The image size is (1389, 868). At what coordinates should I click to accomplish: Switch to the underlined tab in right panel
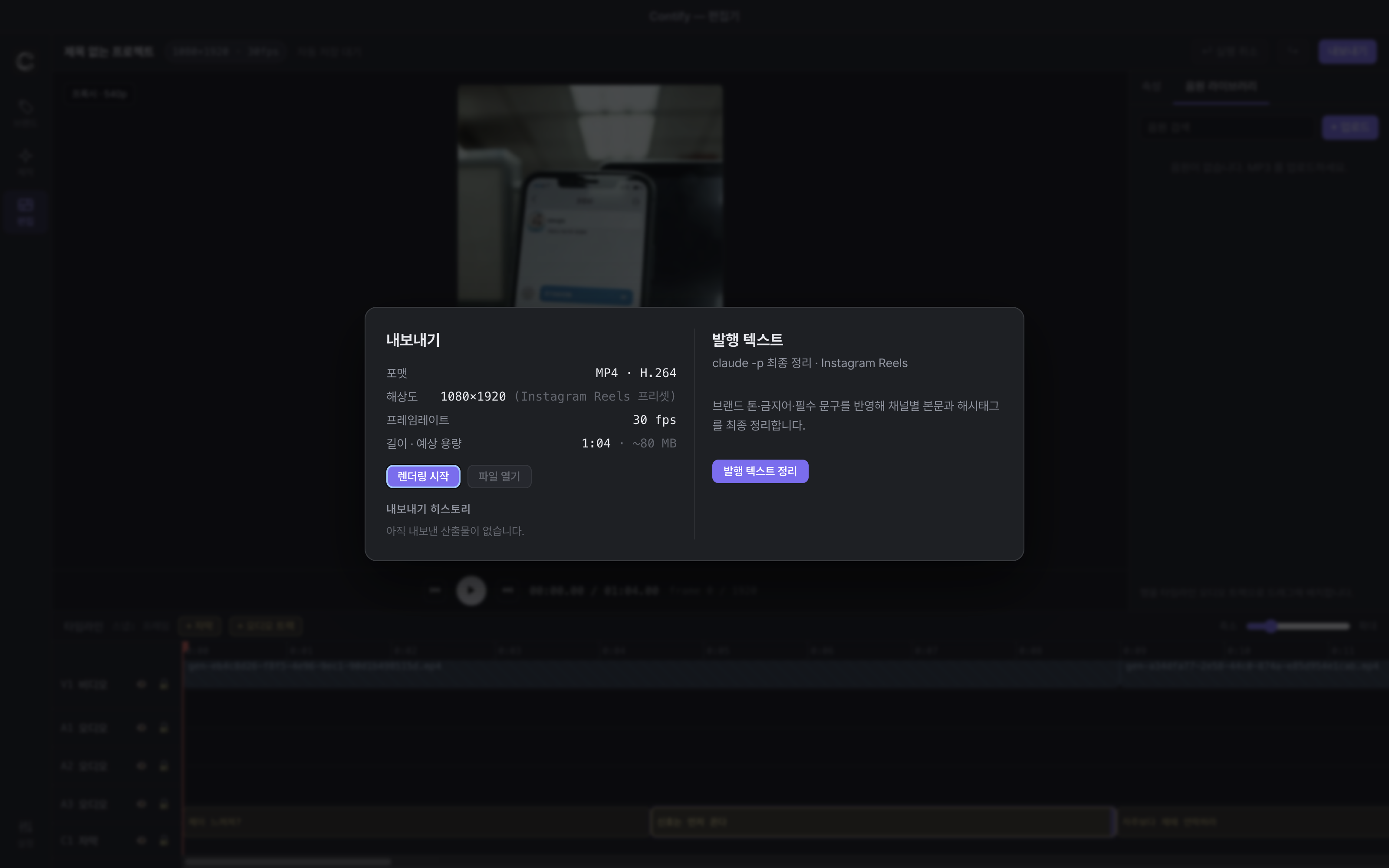point(1221,87)
